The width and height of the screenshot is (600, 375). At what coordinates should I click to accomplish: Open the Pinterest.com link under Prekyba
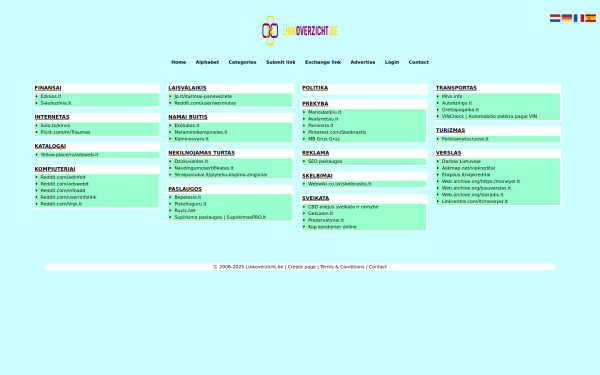pos(337,132)
